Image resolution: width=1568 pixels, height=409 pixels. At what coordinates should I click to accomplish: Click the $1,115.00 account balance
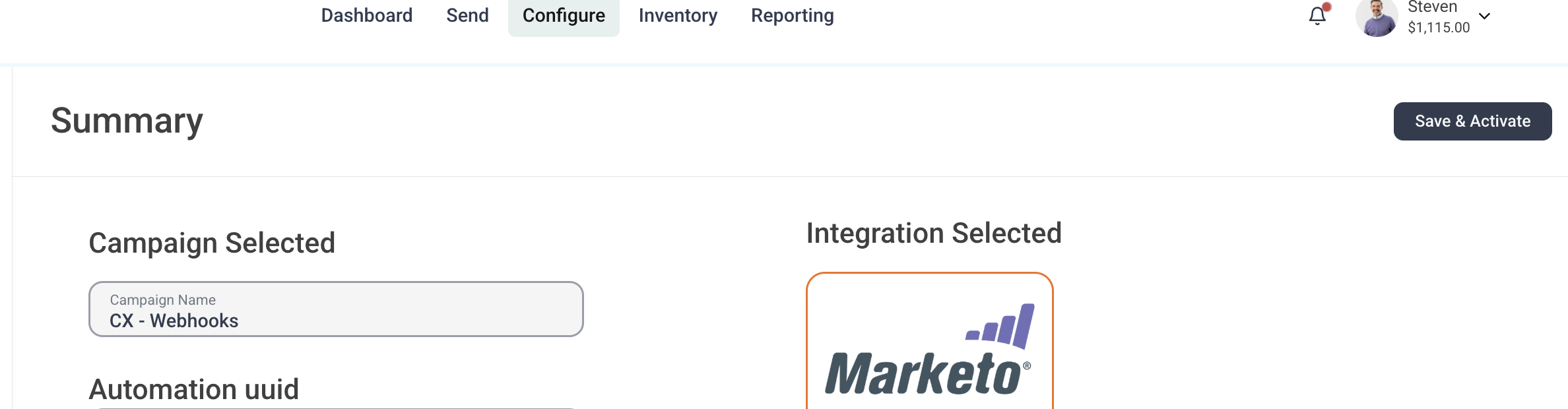point(1439,28)
